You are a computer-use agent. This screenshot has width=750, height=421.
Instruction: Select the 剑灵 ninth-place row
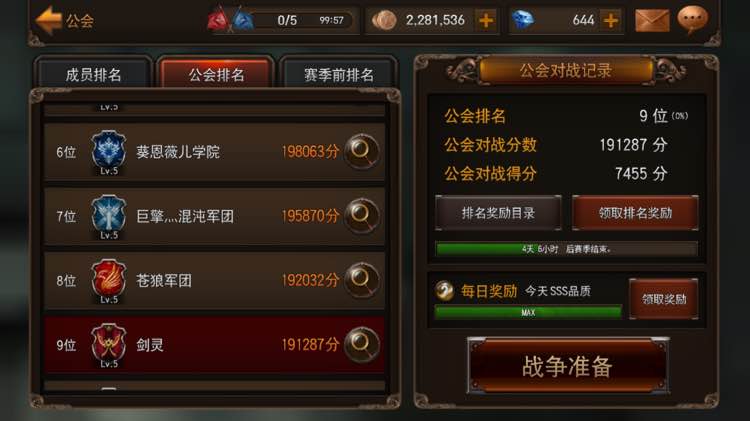point(214,344)
